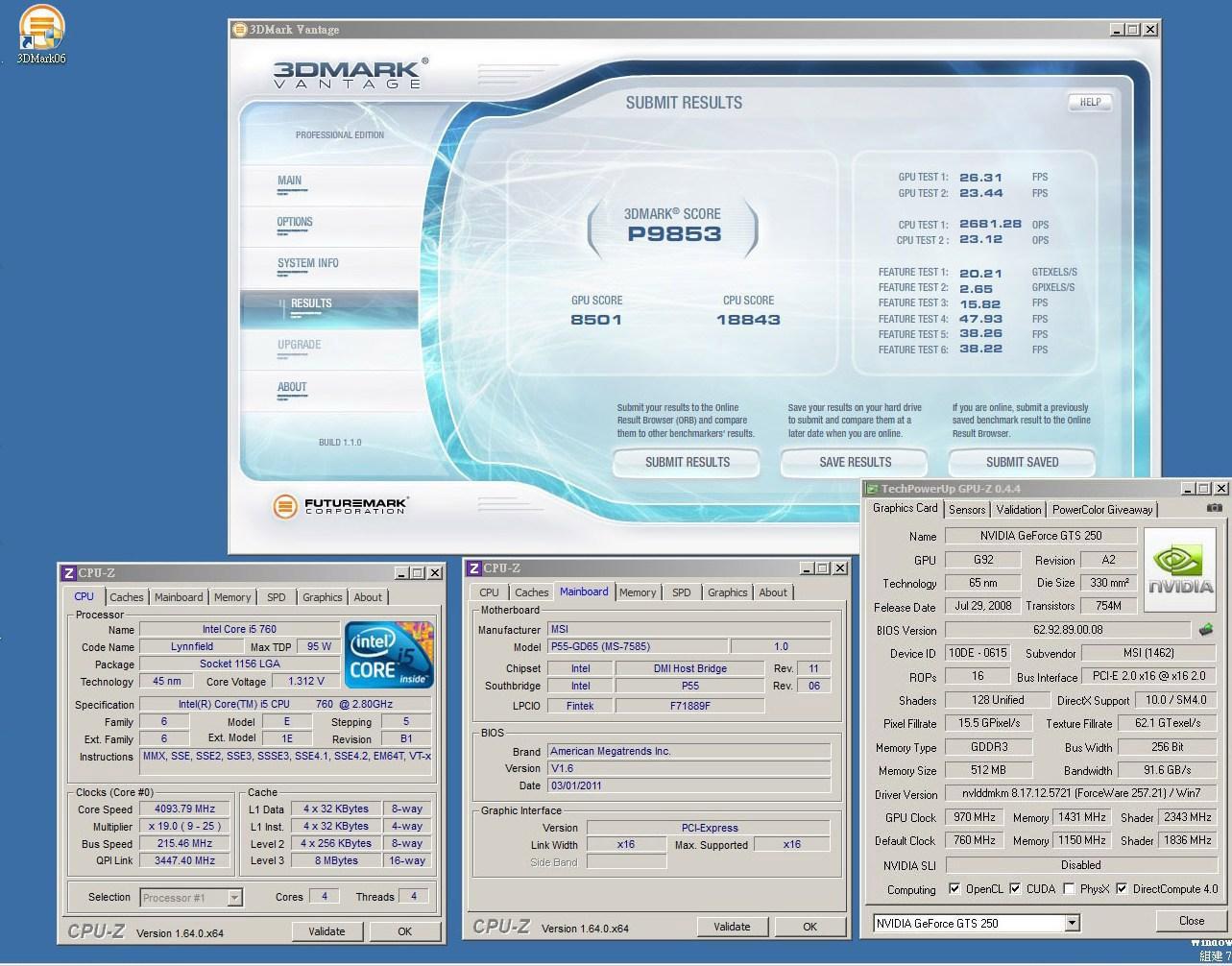Switch to SPD tab in the CPU-Z CPU window
The width and height of the screenshot is (1232, 966).
click(x=277, y=597)
